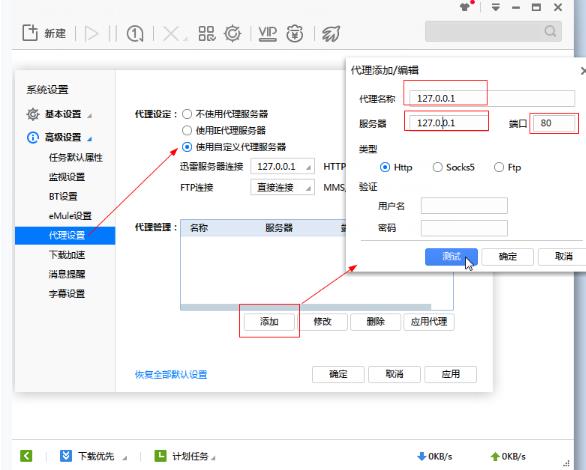The height and width of the screenshot is (470, 586).
Task: Click the 用户名 input field
Action: (464, 205)
